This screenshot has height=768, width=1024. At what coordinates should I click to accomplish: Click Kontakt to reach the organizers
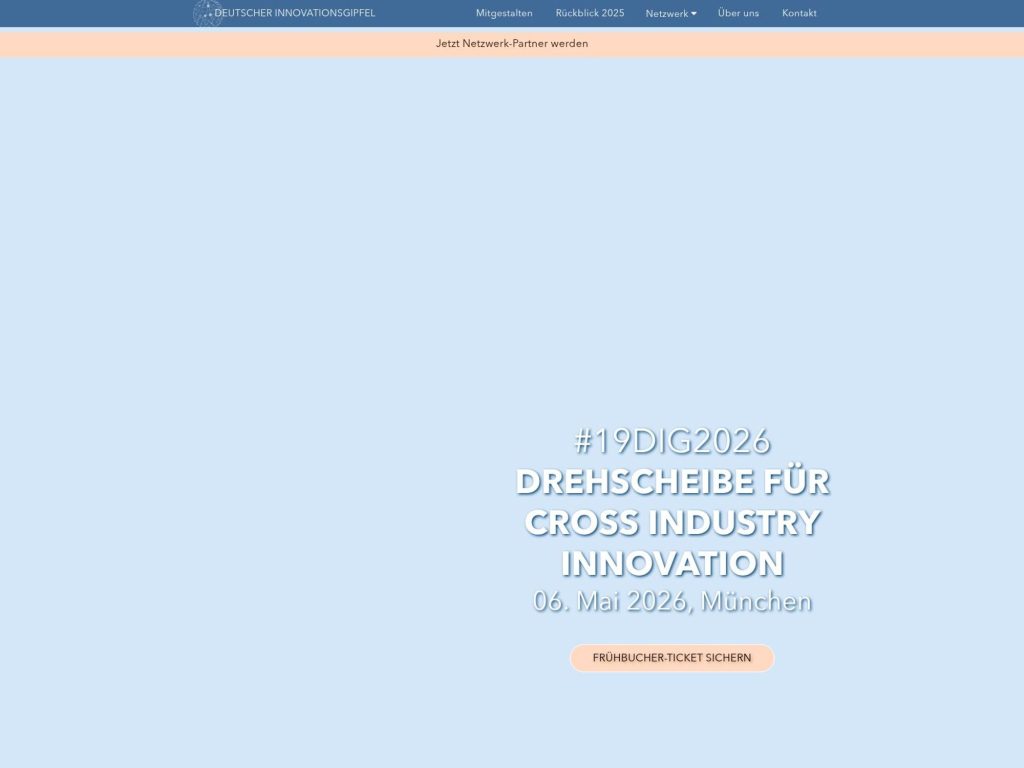point(800,14)
